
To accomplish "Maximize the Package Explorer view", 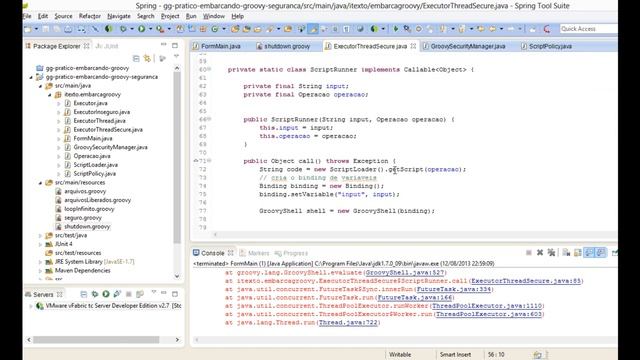I will (x=175, y=45).
